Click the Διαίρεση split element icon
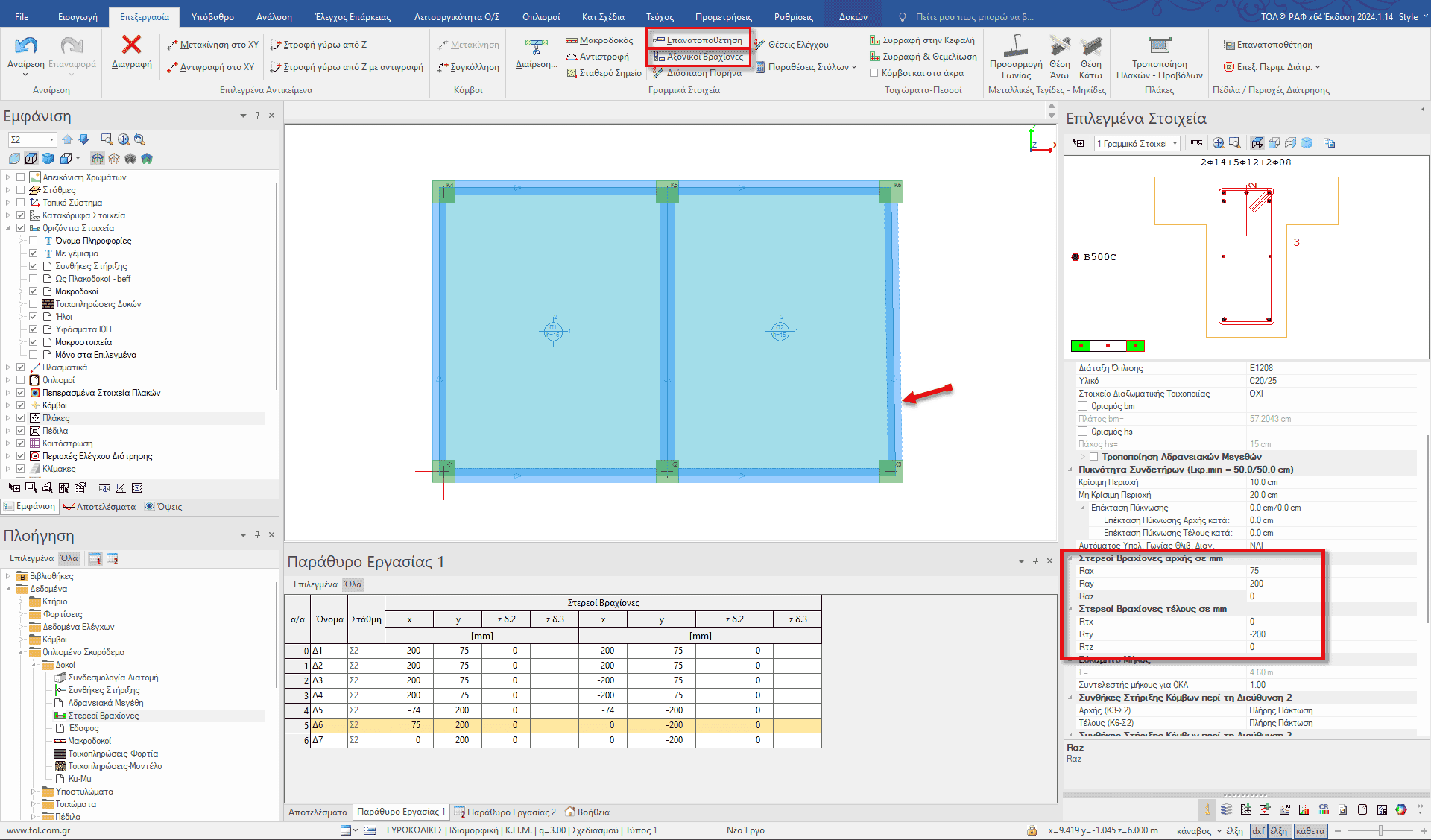Viewport: 1431px width, 840px height. tap(536, 46)
